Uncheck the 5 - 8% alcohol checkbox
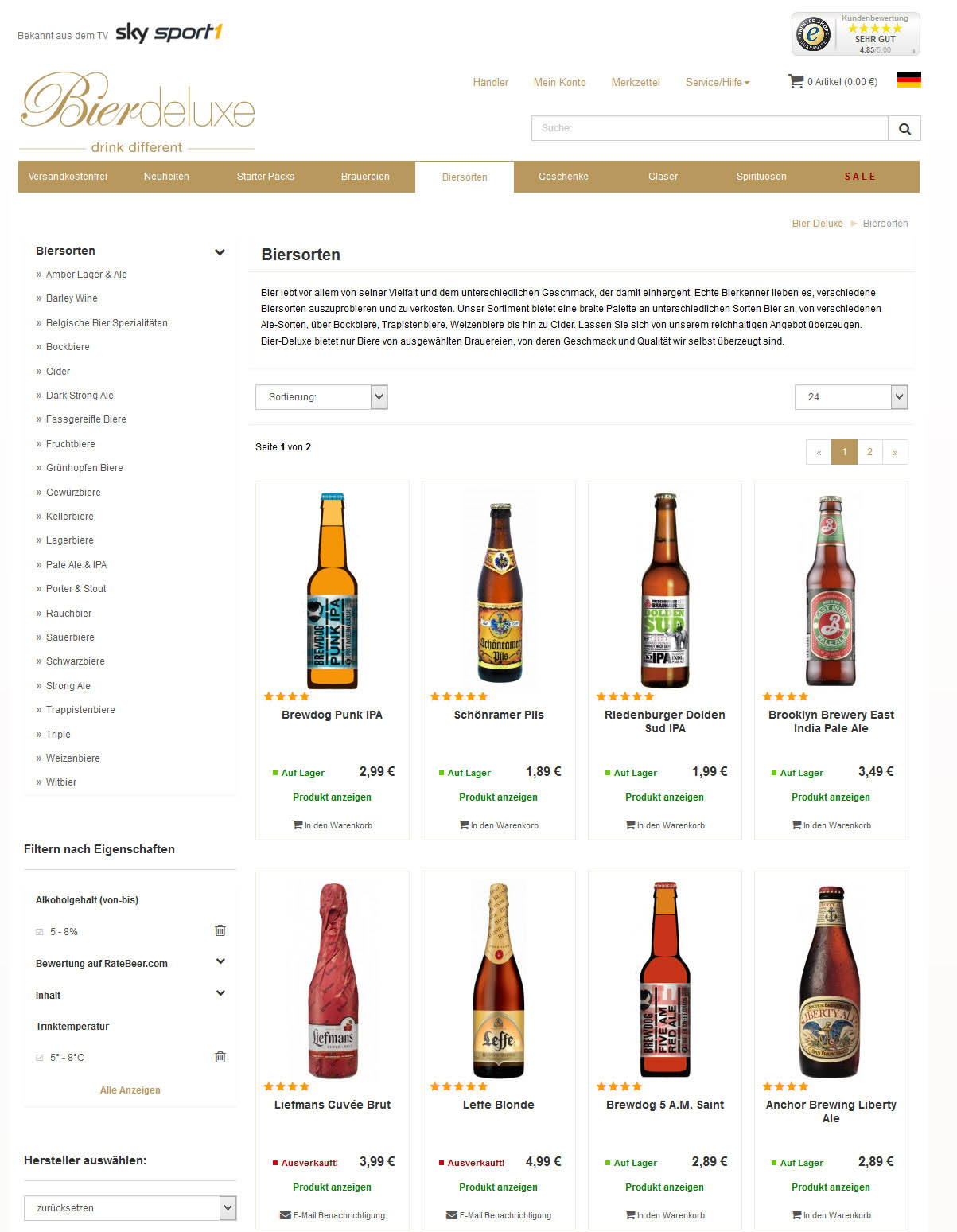Screen dimensions: 957x1232 pos(40,931)
